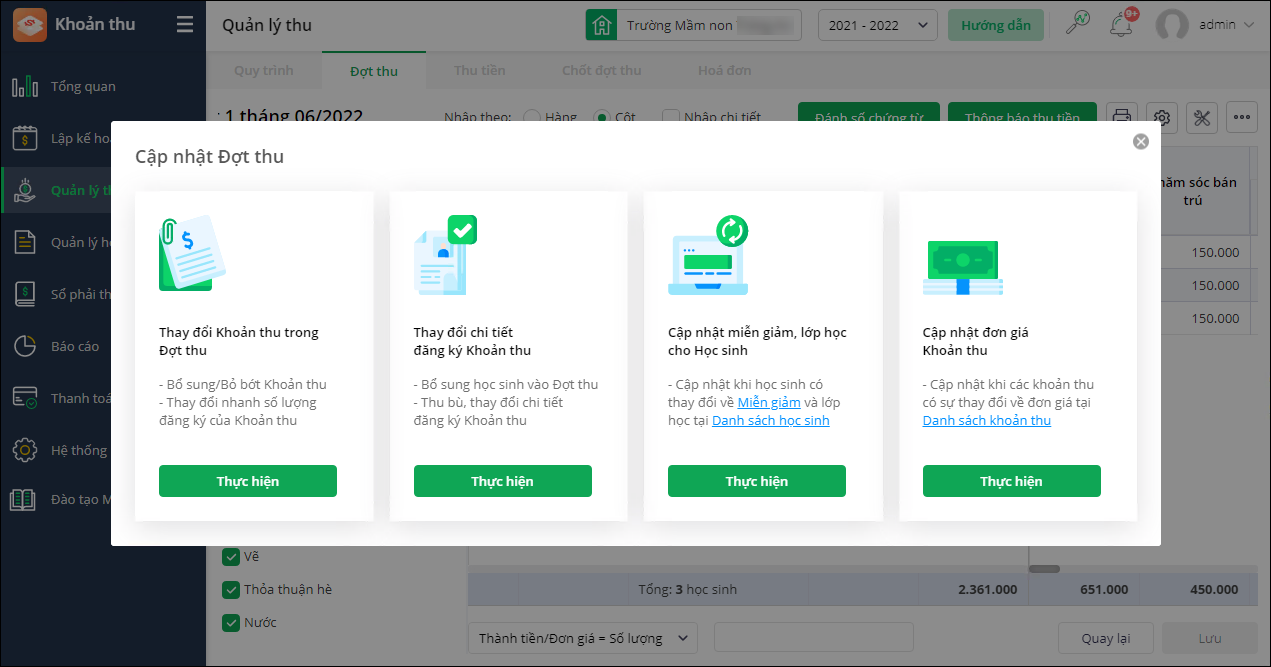Uncheck the Nước checkbox
The image size is (1271, 667).
pyautogui.click(x=231, y=623)
